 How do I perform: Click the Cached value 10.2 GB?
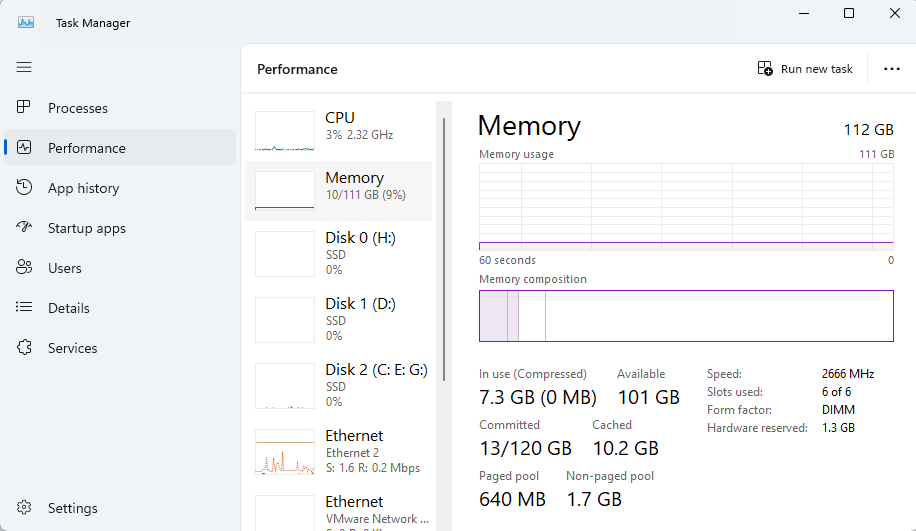[625, 448]
